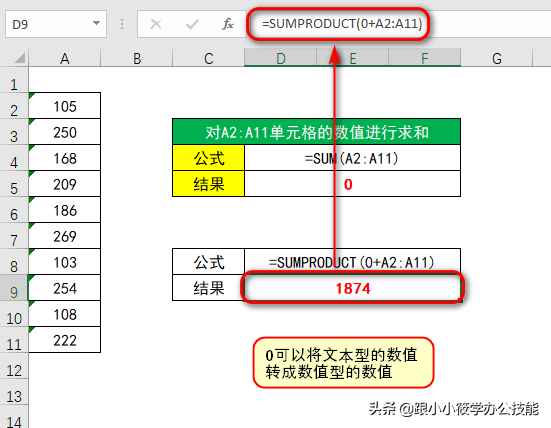Select the column E header
Viewport: 551px width, 428px height.
pyautogui.click(x=352, y=58)
